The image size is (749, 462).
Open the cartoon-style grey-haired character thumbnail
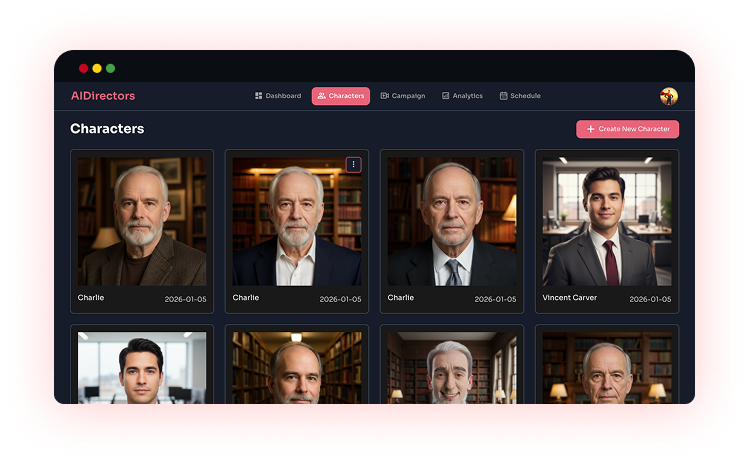click(452, 368)
